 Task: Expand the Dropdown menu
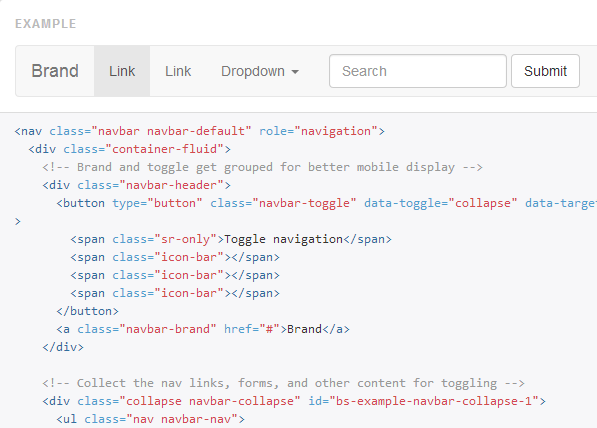tap(260, 71)
